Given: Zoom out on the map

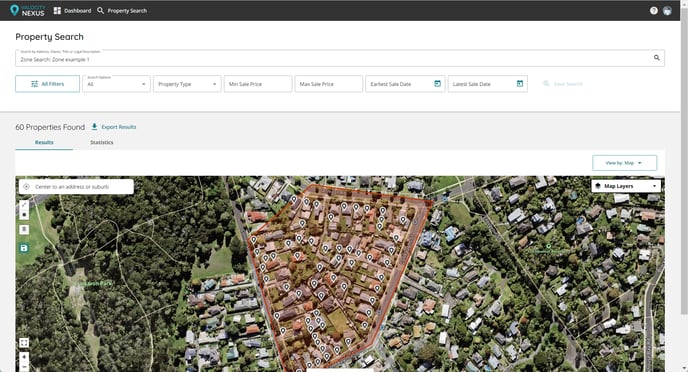Looking at the screenshot, I should [24, 366].
